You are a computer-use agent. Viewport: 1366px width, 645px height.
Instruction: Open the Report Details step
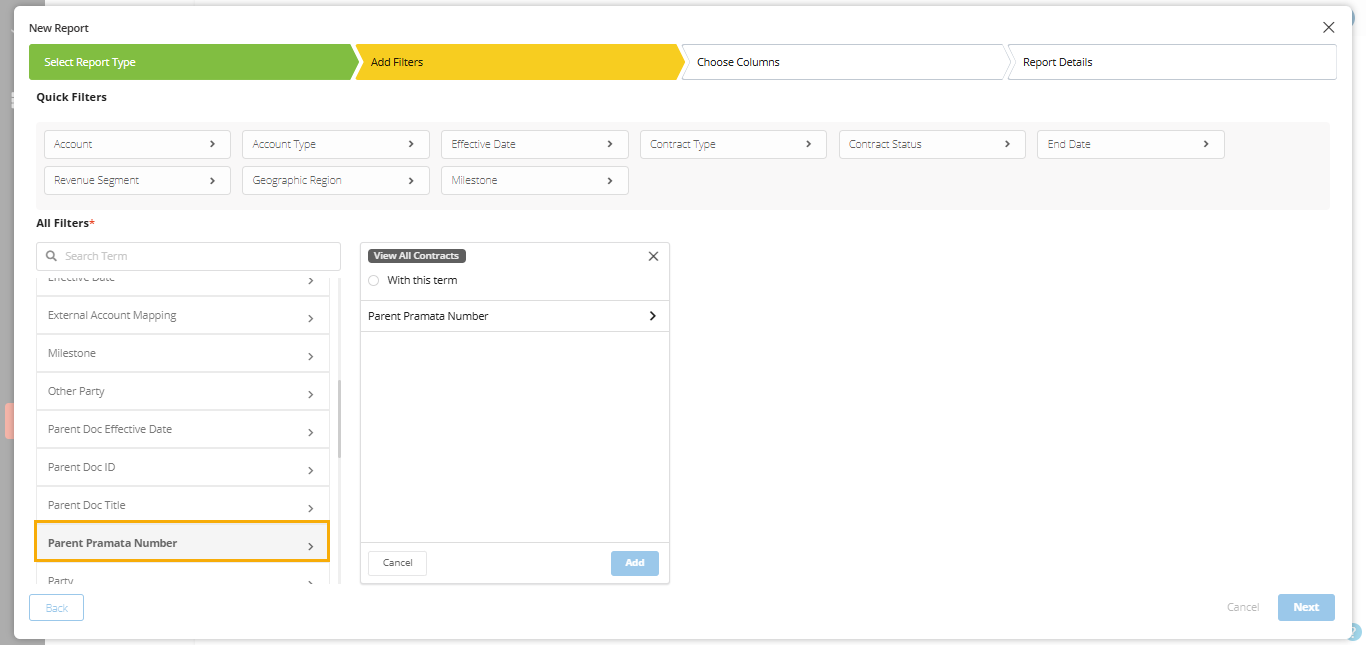[1171, 62]
